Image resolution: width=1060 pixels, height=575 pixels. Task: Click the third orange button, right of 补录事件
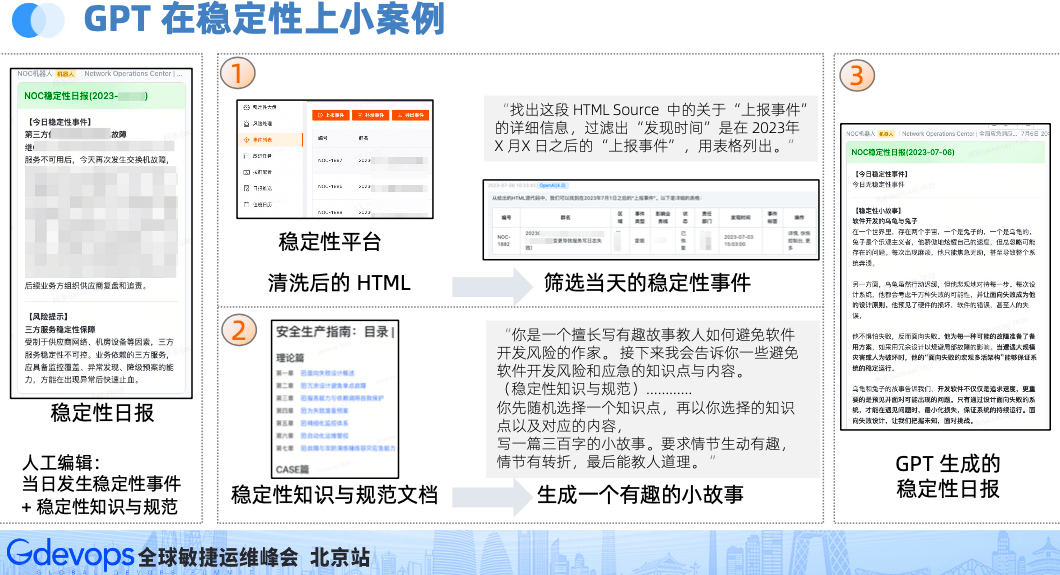(x=410, y=115)
